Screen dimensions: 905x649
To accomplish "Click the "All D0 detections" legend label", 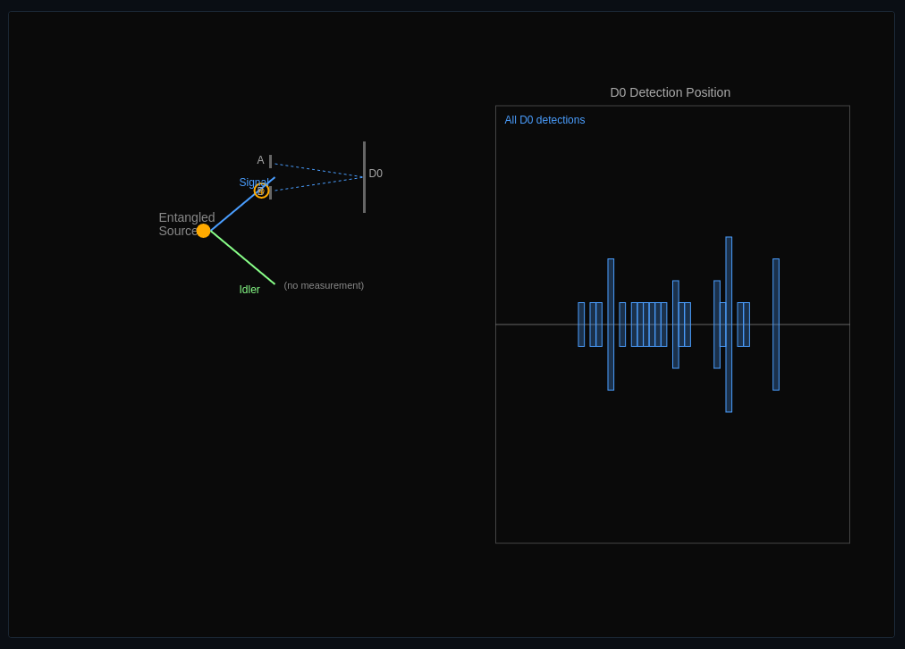I will click(x=544, y=120).
